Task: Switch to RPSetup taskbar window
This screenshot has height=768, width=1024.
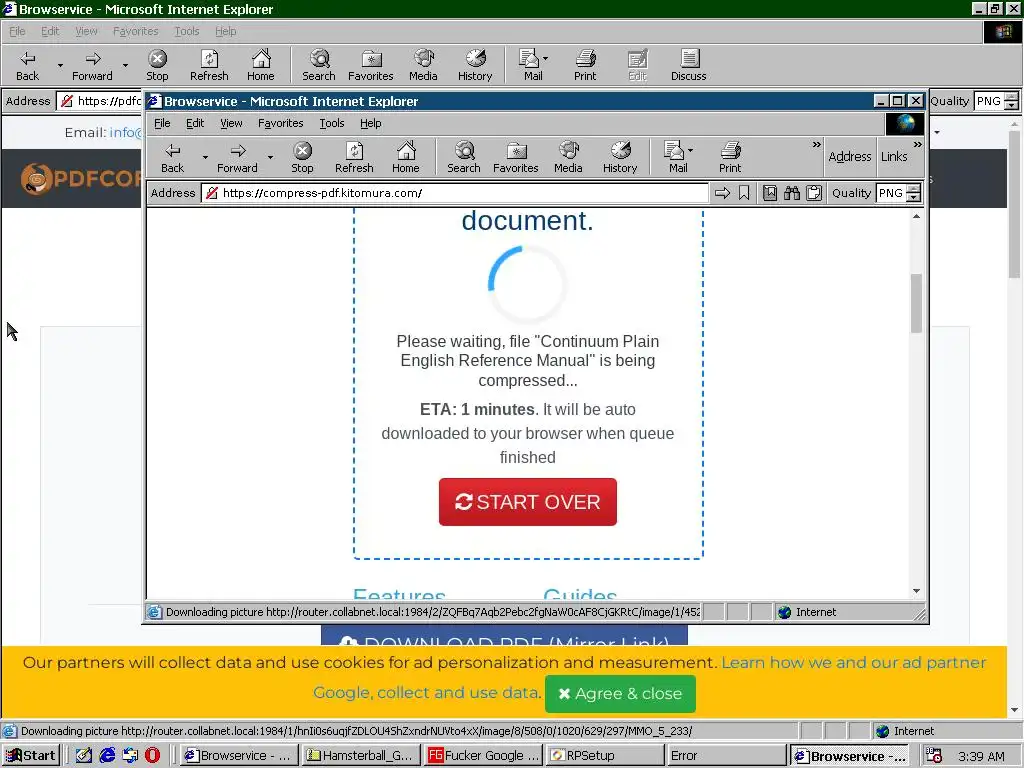Action: click(x=605, y=756)
